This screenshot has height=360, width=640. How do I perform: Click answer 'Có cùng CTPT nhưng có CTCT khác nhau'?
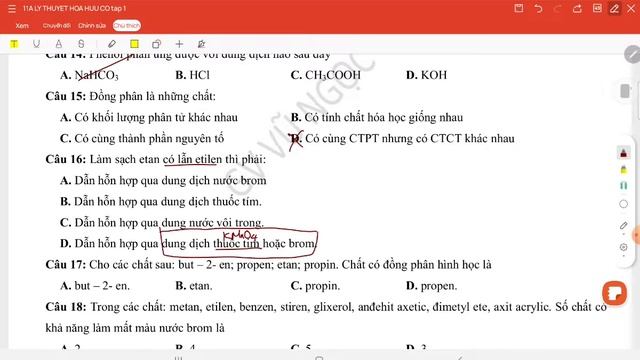tap(402, 138)
